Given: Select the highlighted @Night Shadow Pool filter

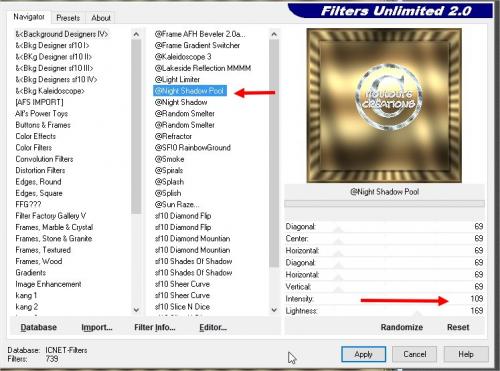Looking at the screenshot, I should click(x=190, y=91).
